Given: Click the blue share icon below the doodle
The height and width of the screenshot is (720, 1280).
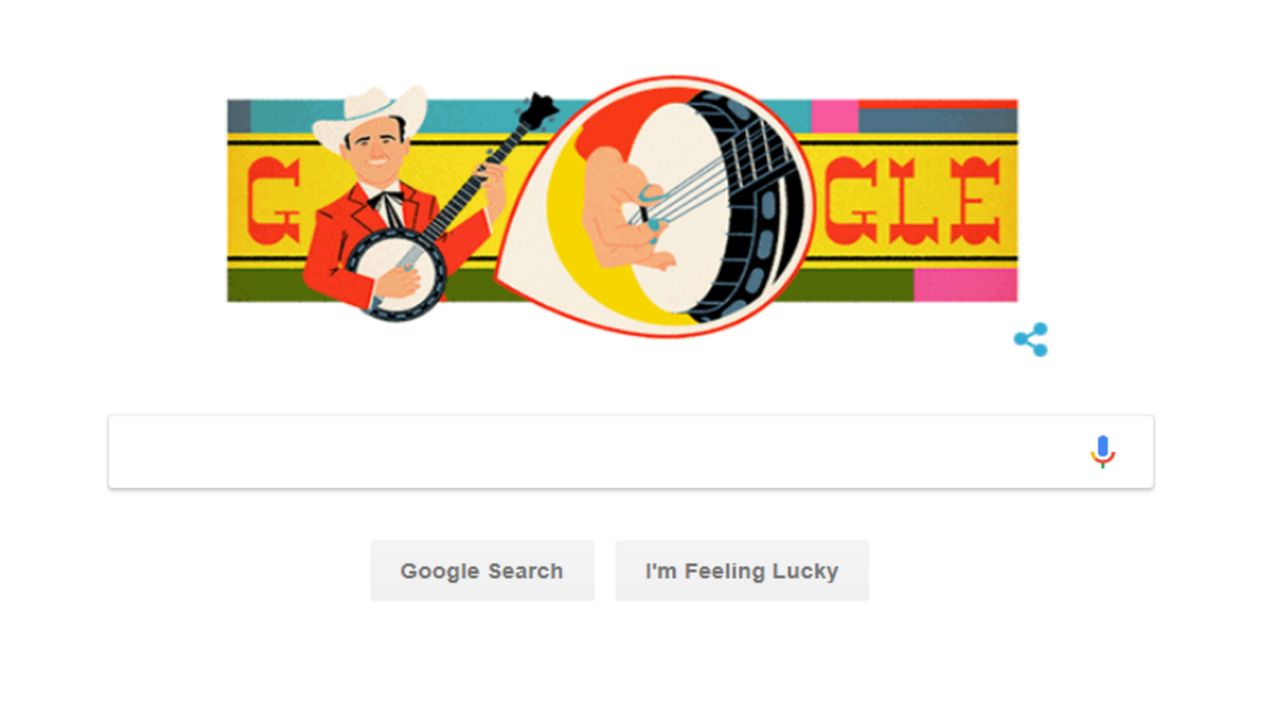Looking at the screenshot, I should 1031,340.
